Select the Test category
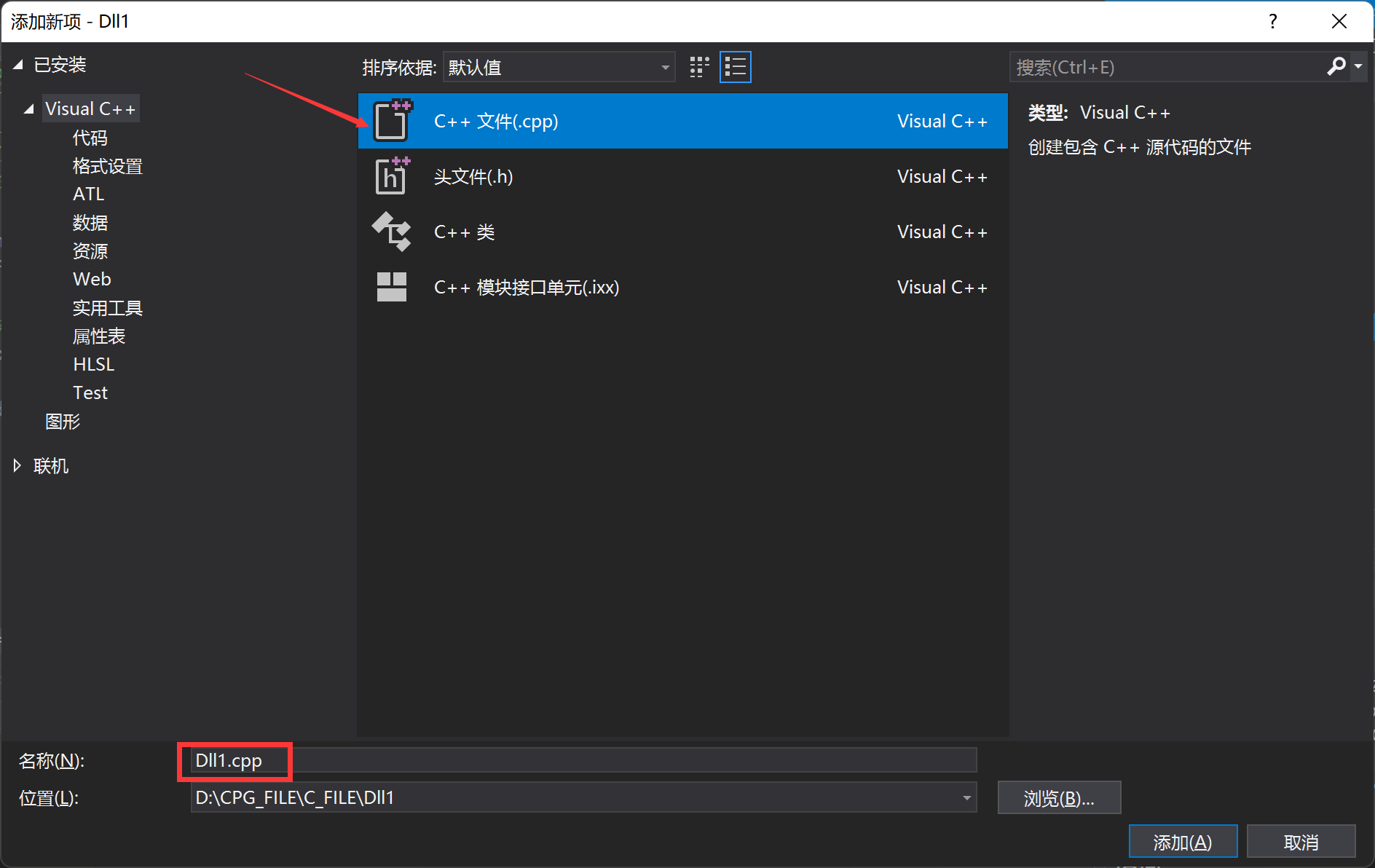1375x868 pixels. [x=90, y=393]
